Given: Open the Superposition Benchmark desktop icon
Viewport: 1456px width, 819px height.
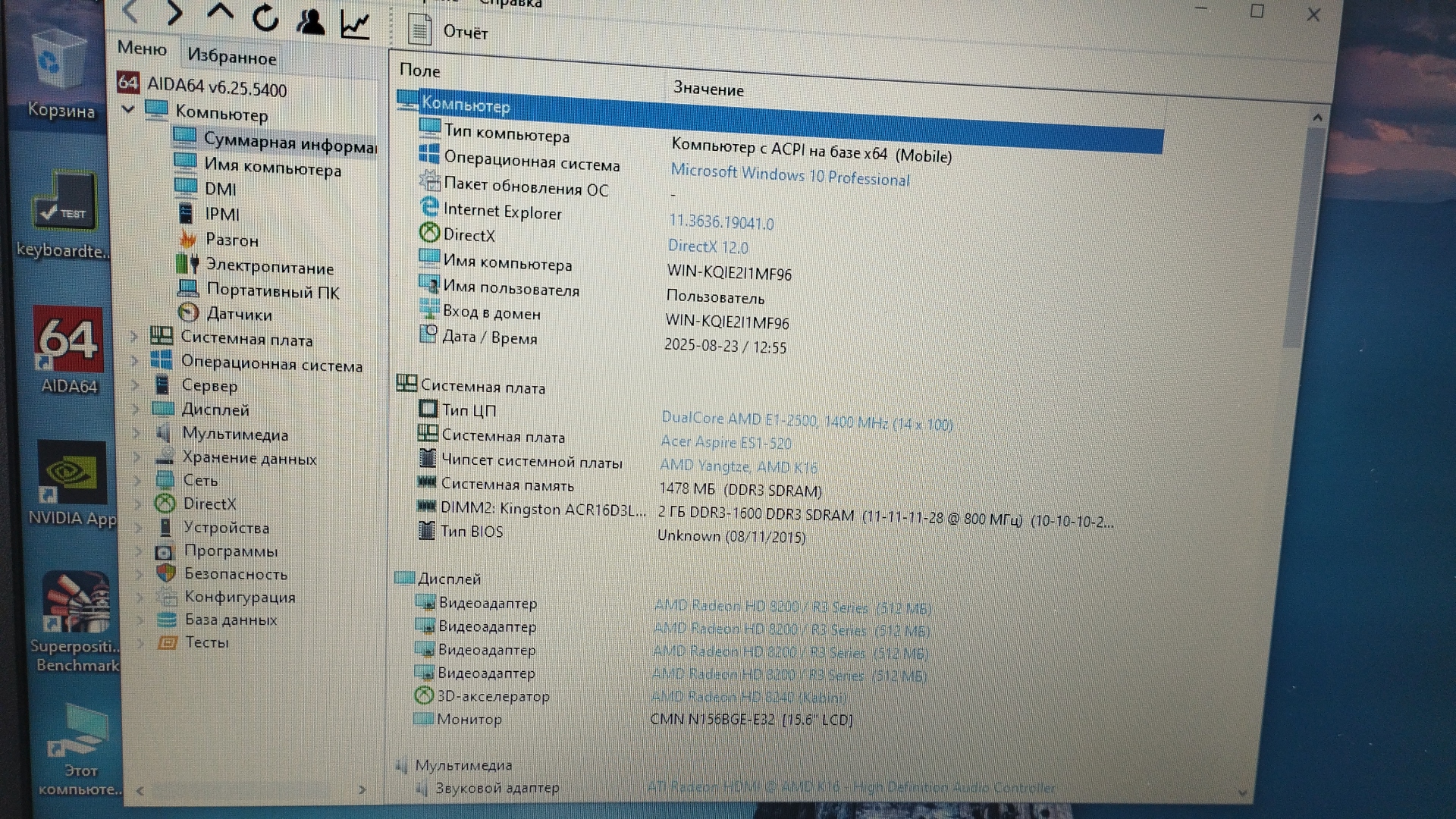Looking at the screenshot, I should [x=76, y=603].
